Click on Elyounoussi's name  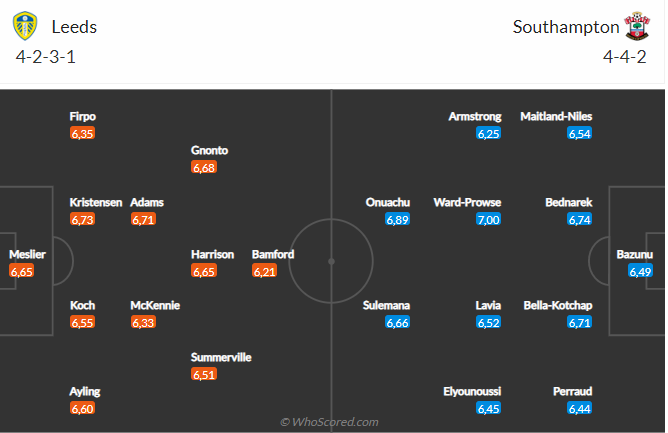[474, 391]
